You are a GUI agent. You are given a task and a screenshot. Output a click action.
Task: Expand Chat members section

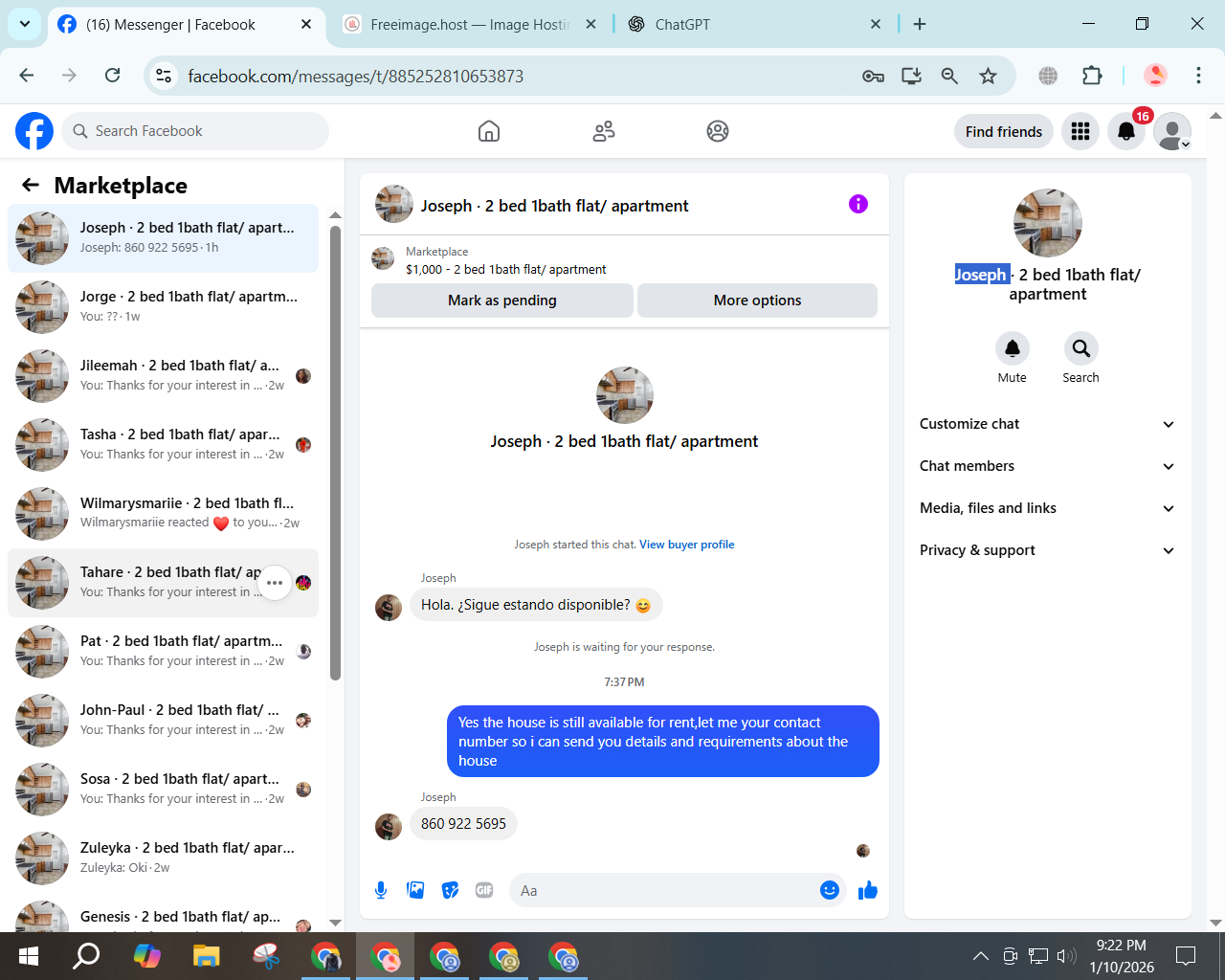point(1048,466)
